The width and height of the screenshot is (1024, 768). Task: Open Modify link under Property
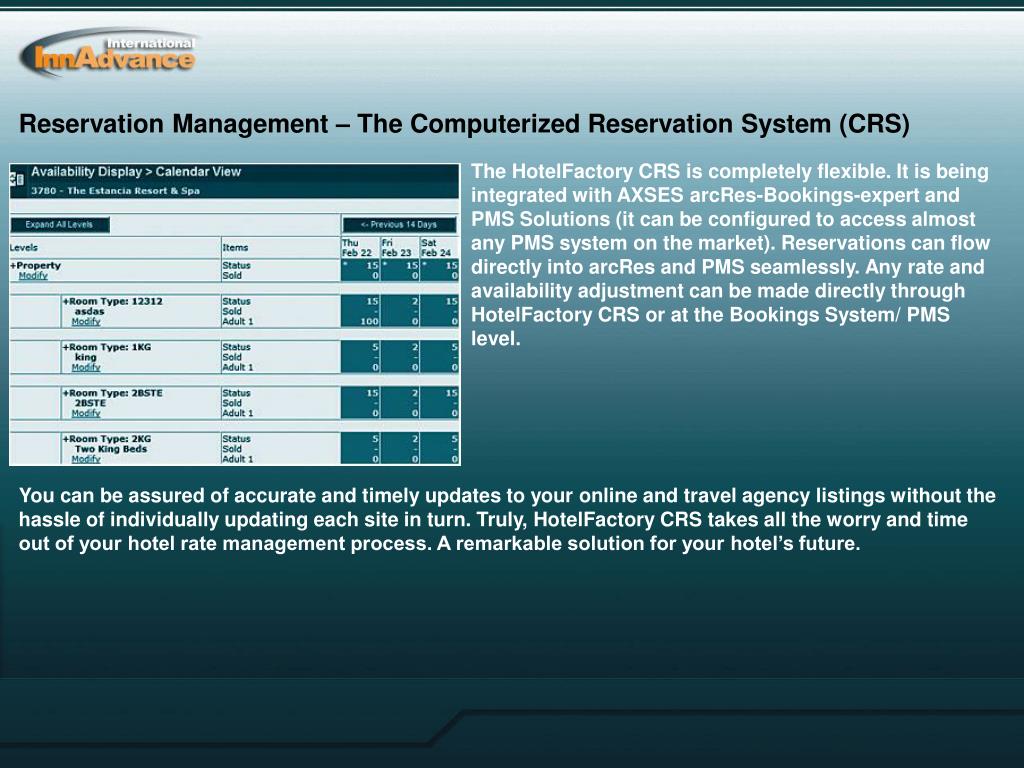click(x=33, y=276)
